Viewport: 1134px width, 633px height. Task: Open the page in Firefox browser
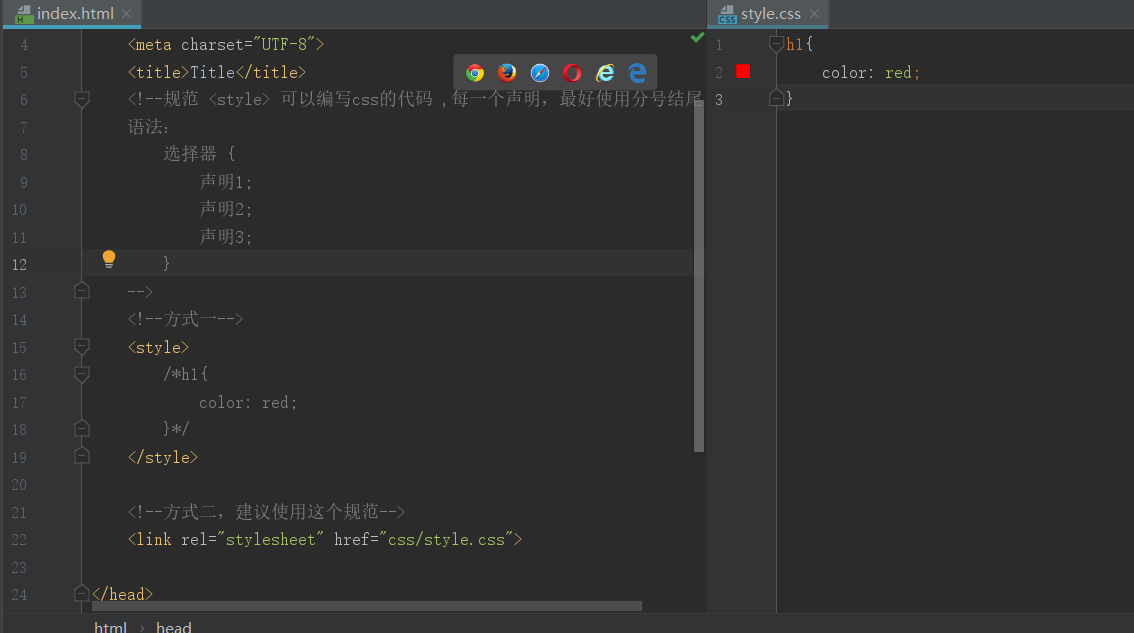click(x=507, y=72)
